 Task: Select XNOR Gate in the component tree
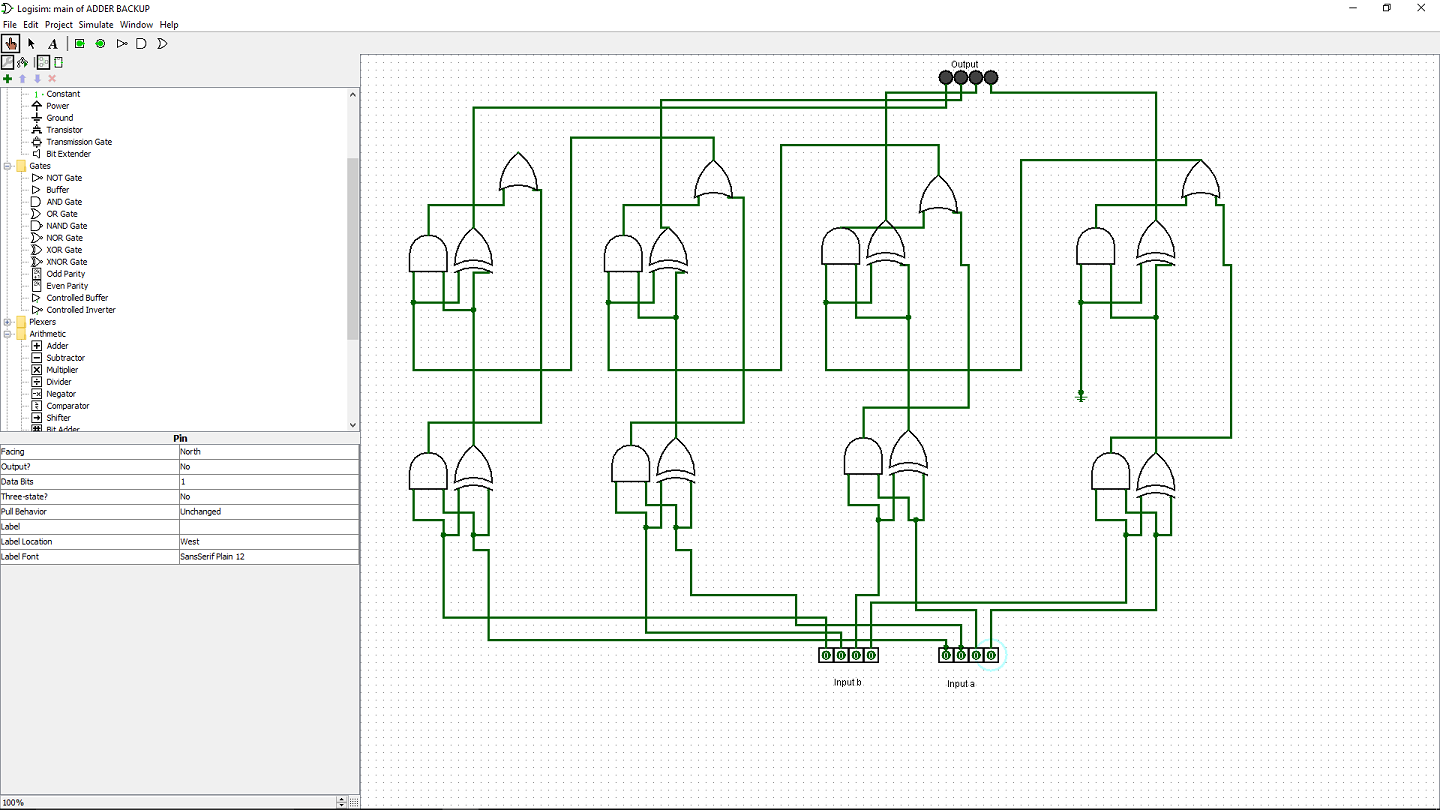(x=67, y=262)
